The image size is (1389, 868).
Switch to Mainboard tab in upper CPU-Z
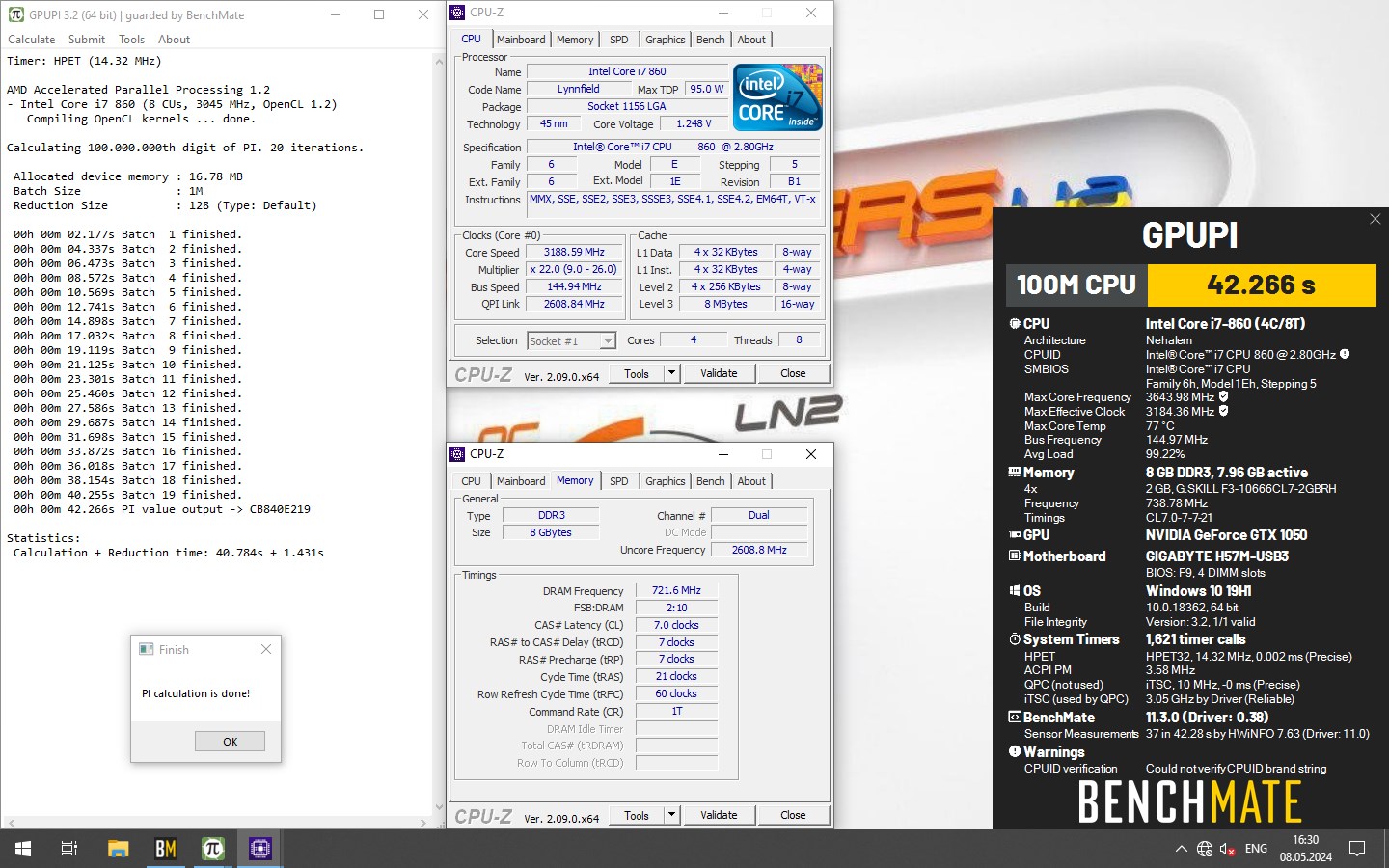click(521, 40)
